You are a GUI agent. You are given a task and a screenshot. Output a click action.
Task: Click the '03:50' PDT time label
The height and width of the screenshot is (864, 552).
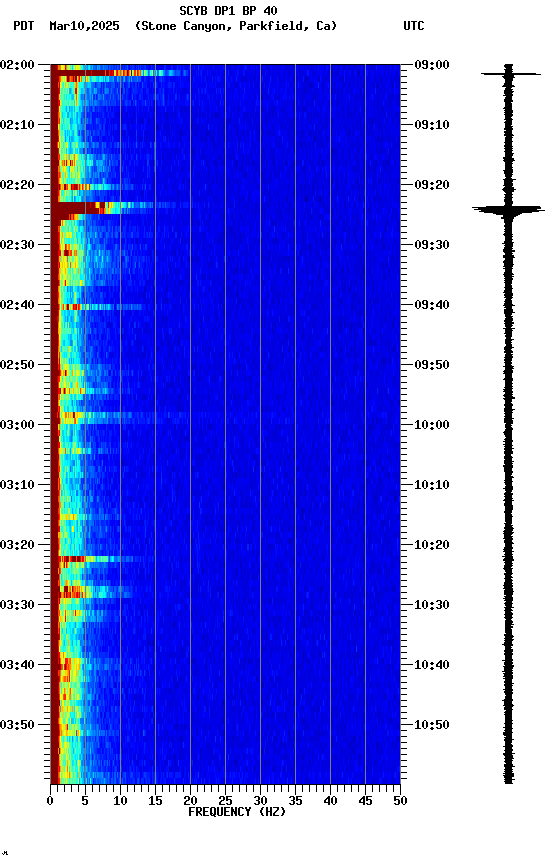(x=17, y=725)
